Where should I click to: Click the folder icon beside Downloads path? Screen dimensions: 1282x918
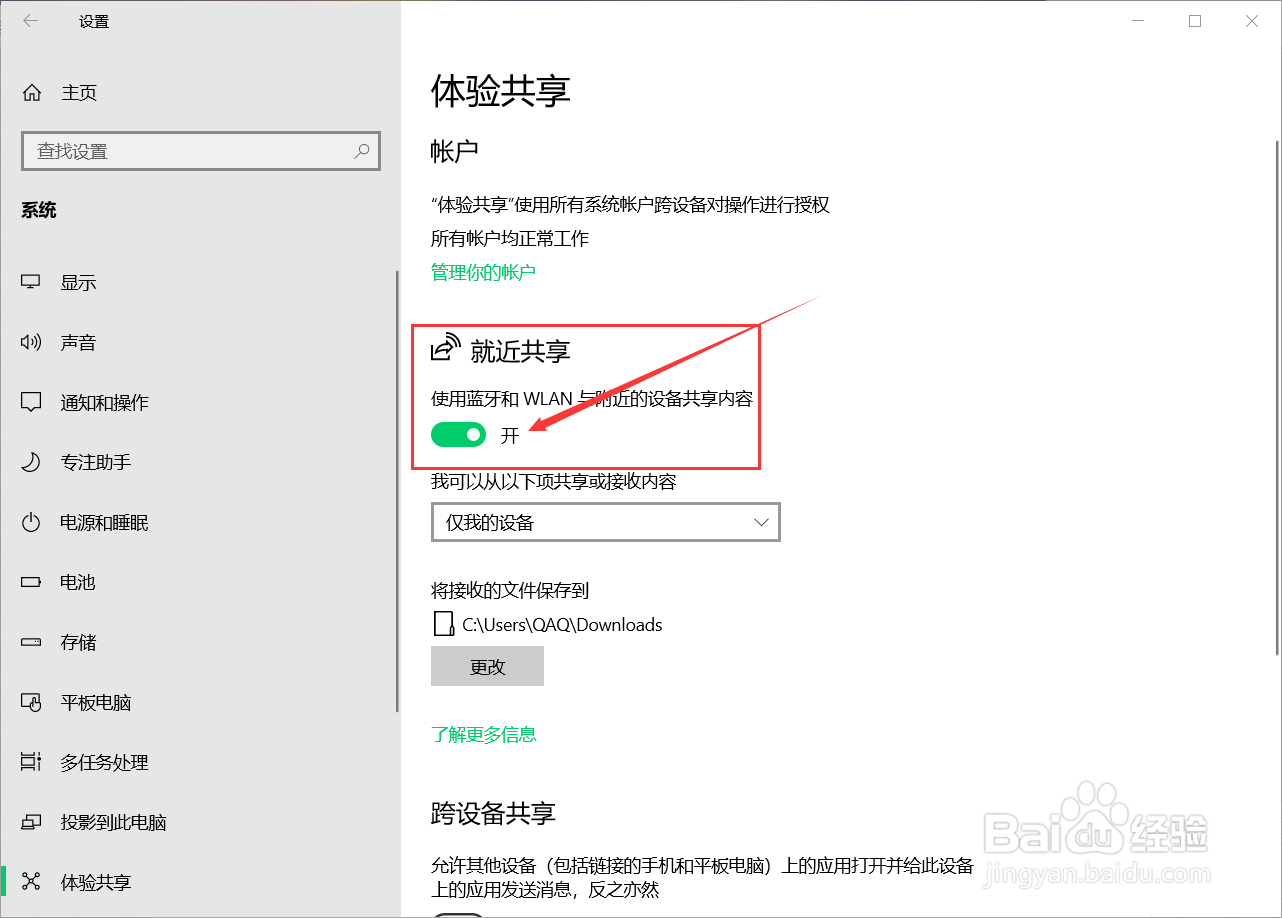pyautogui.click(x=443, y=625)
